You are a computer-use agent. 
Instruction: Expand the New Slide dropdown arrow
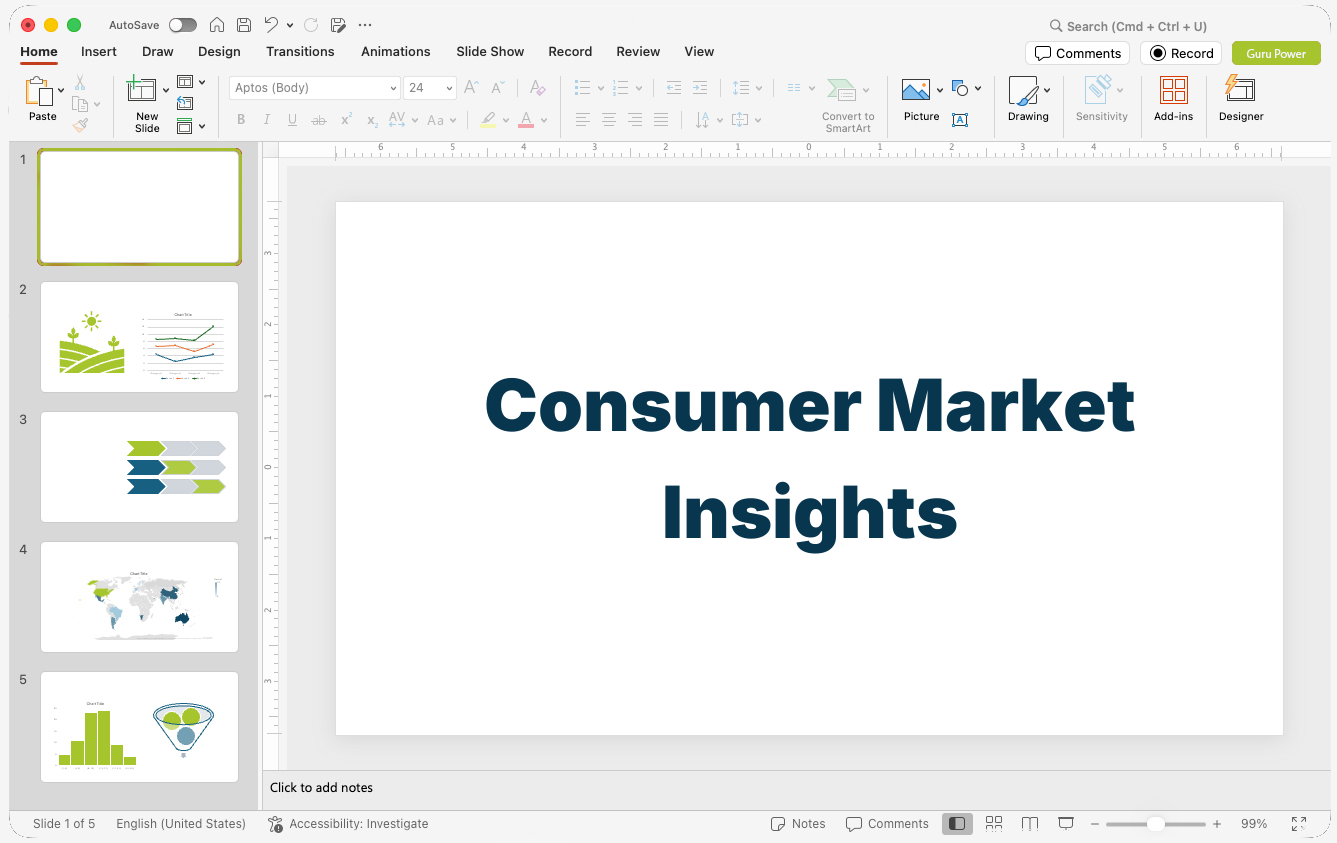166,91
